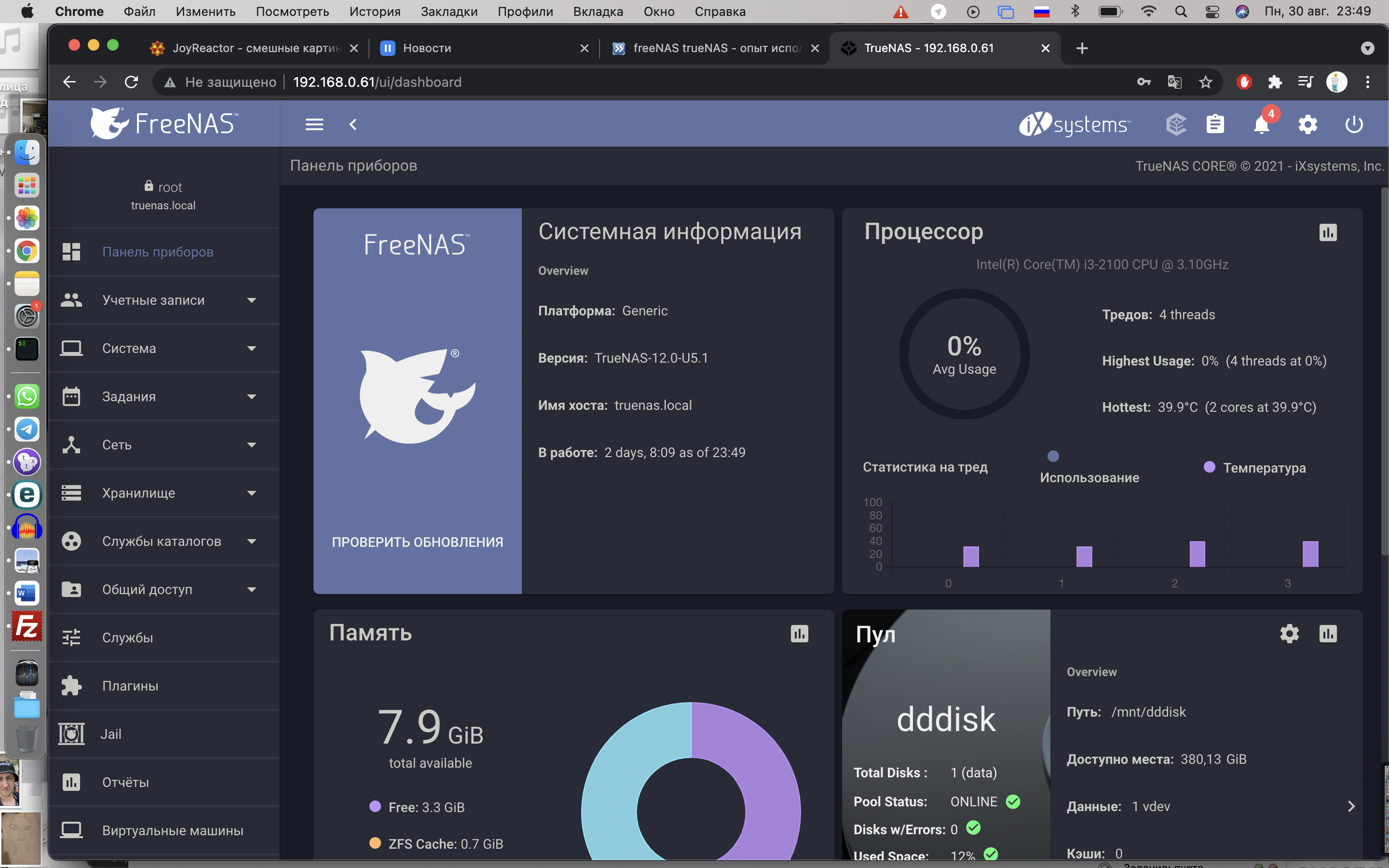Switch to the freeNAS trueNAS опыт tab
The height and width of the screenshot is (868, 1389).
715,48
